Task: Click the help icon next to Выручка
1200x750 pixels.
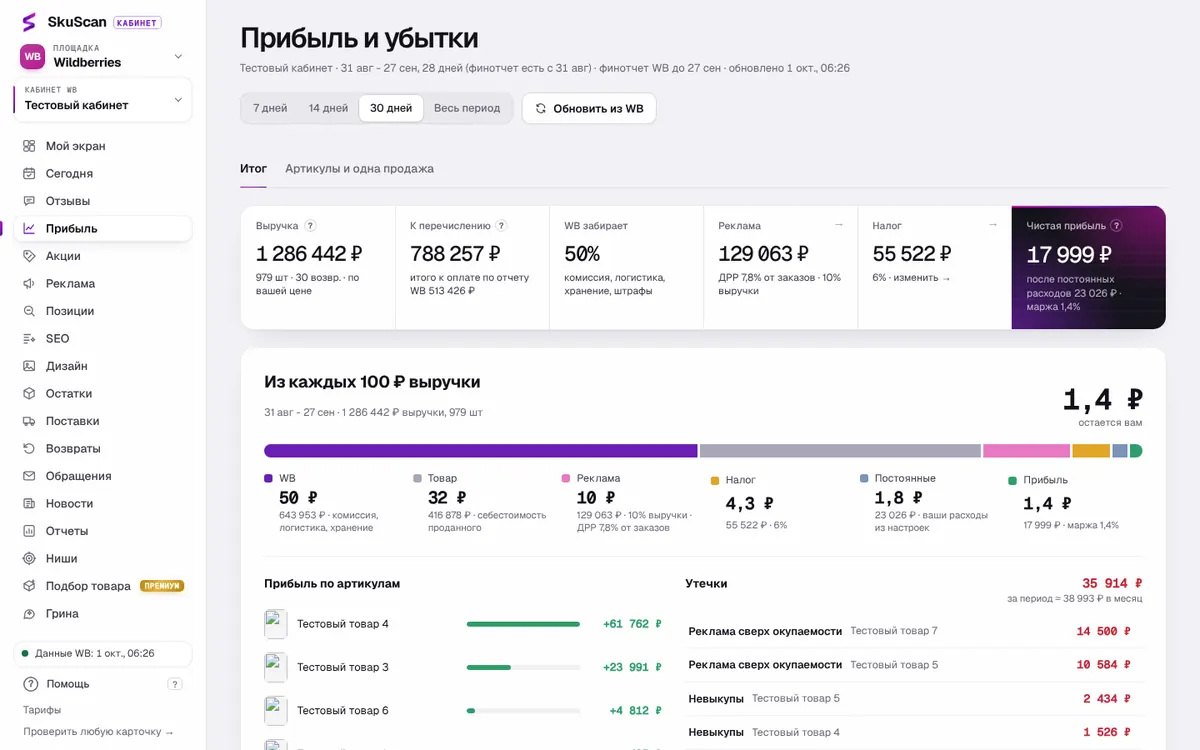Action: pos(310,226)
